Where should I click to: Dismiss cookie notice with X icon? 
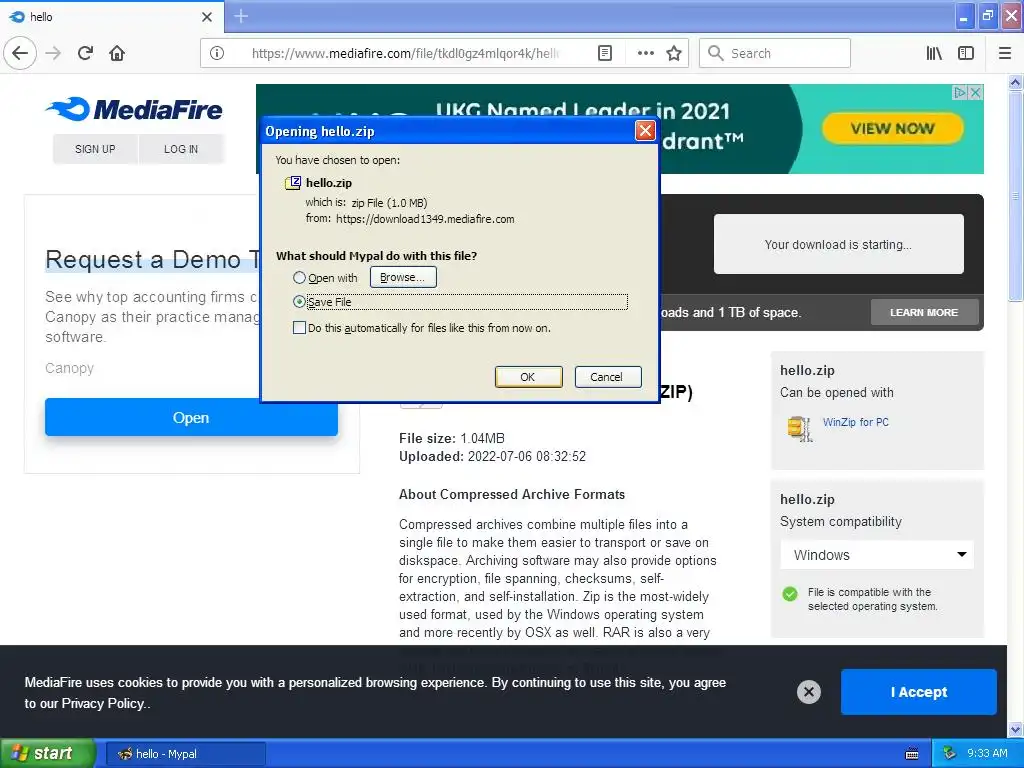tap(808, 692)
